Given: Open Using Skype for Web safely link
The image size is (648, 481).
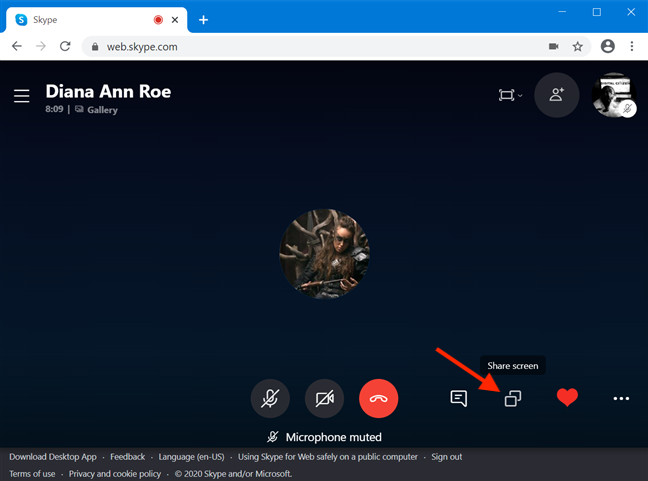Looking at the screenshot, I should coord(328,457).
